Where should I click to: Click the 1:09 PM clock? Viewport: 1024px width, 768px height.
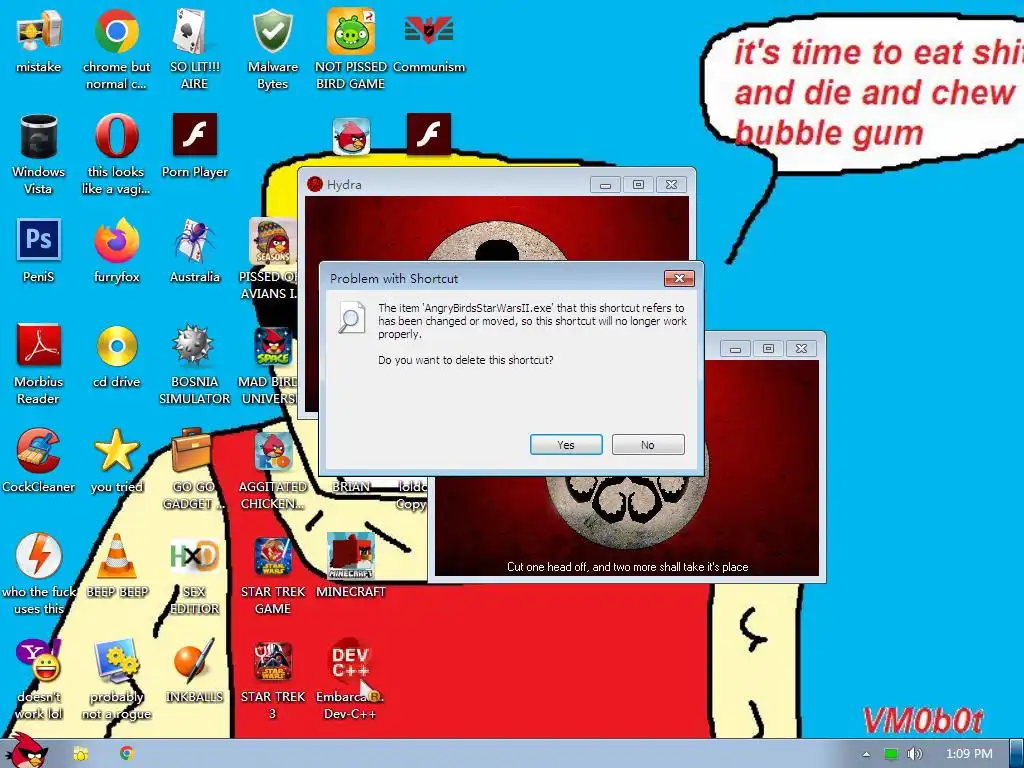pyautogui.click(x=969, y=754)
